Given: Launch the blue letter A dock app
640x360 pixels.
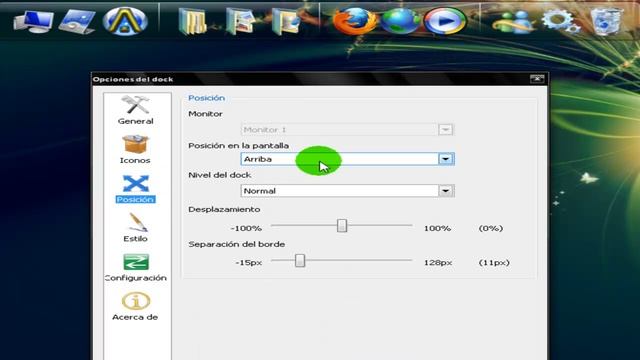Looking at the screenshot, I should click(x=125, y=20).
